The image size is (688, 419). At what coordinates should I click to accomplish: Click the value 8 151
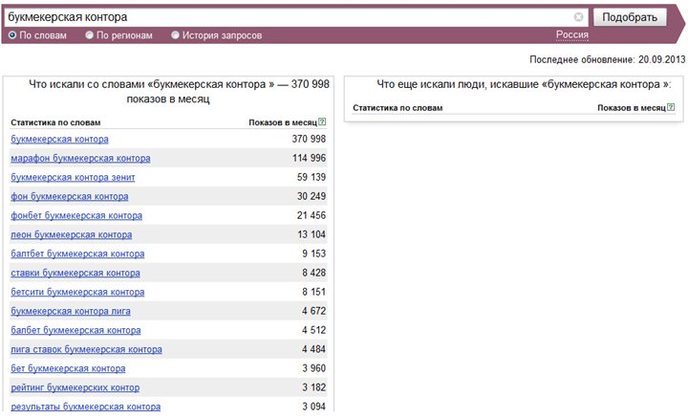point(314,292)
